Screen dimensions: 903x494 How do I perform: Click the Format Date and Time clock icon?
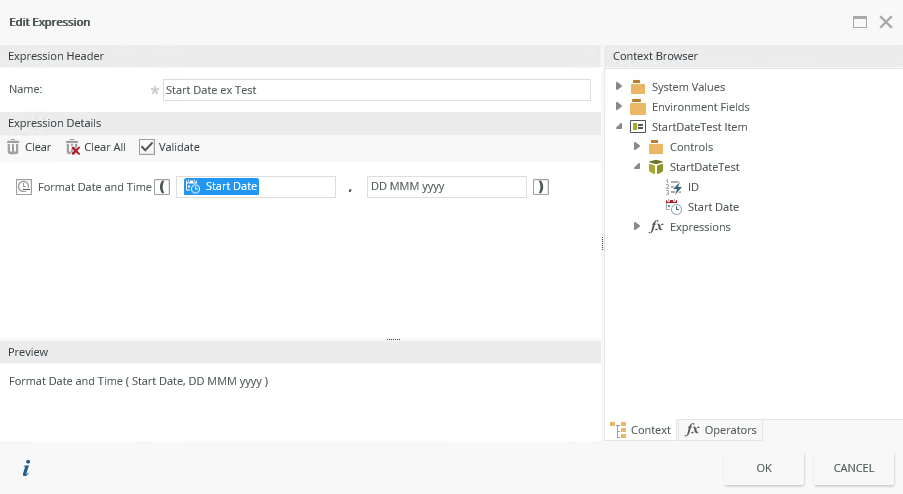[x=25, y=187]
